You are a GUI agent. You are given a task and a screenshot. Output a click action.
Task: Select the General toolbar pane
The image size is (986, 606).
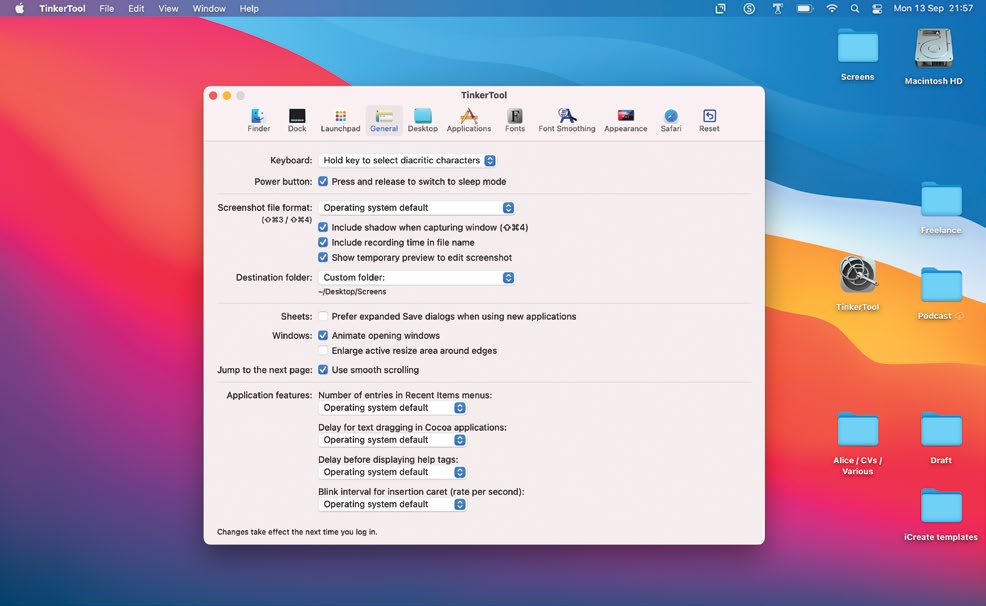coord(384,120)
